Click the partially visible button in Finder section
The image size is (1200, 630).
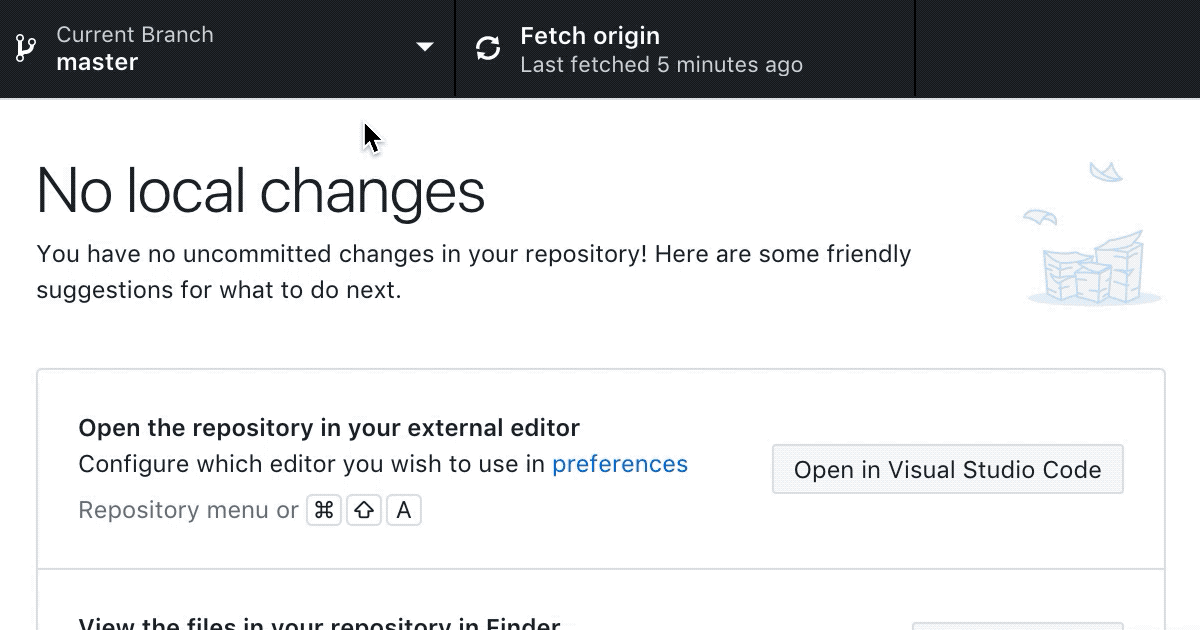coord(1018,626)
